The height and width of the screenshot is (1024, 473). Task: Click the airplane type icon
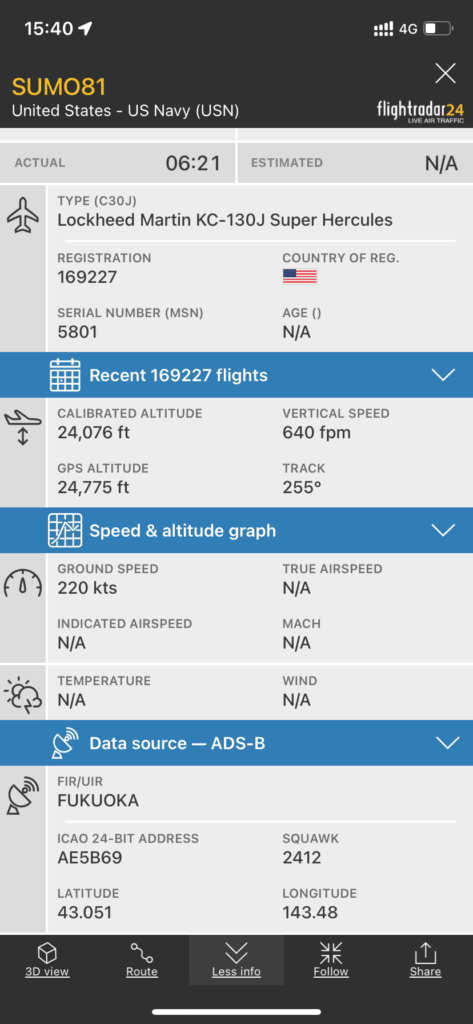coord(23,214)
